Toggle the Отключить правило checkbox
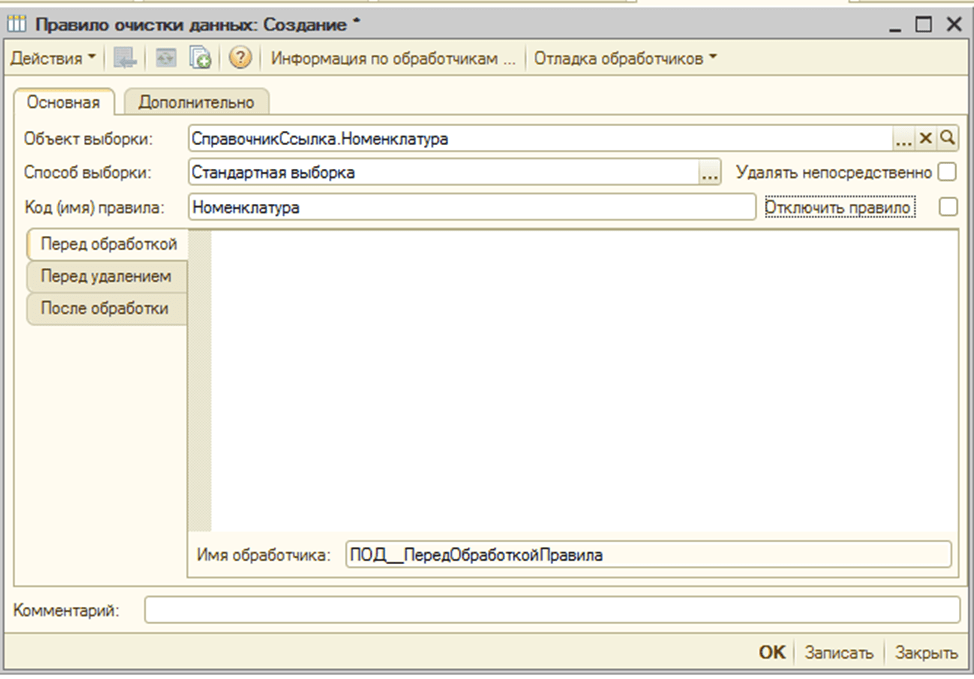The width and height of the screenshot is (974, 679). click(x=948, y=207)
